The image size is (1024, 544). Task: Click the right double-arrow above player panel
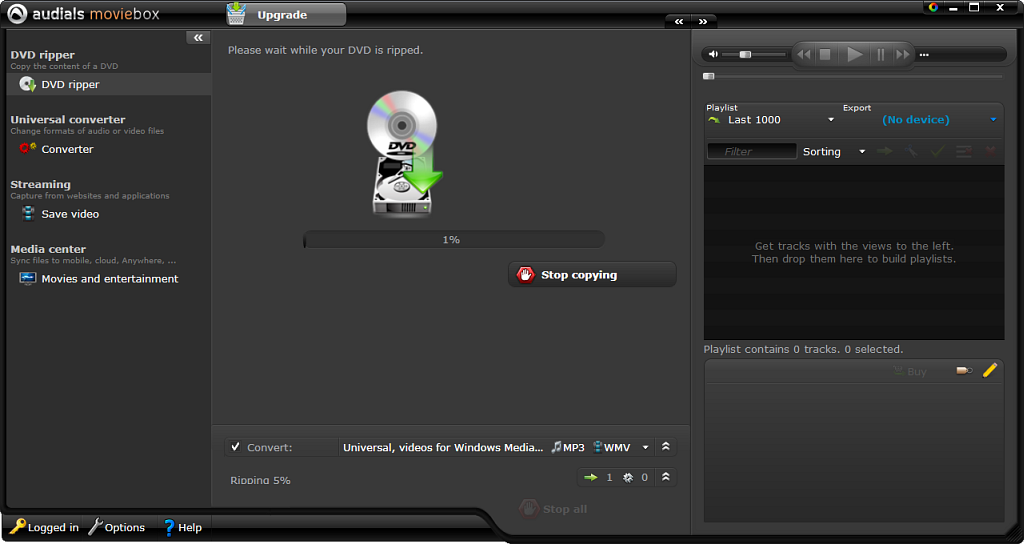click(703, 22)
